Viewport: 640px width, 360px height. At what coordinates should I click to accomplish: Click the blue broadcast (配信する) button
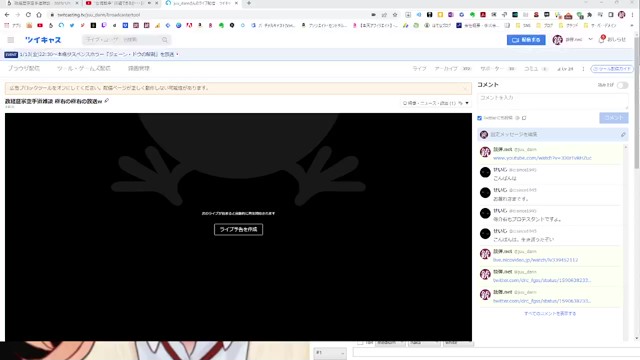click(x=526, y=40)
